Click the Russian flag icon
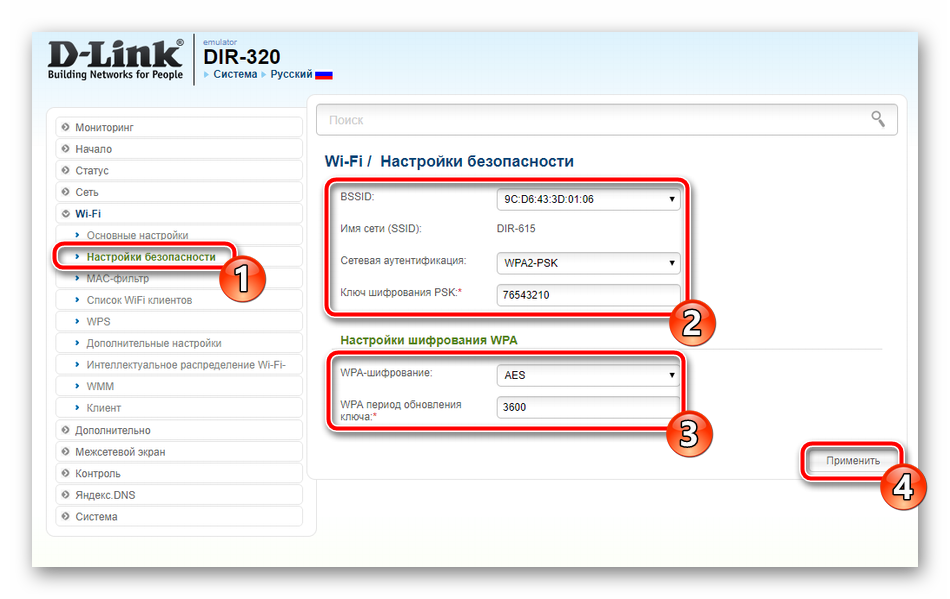Viewport: 950px width, 599px height. [x=324, y=75]
